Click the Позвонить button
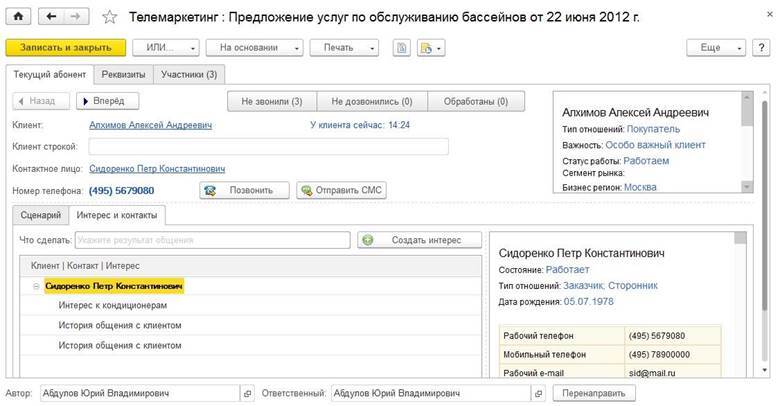Image resolution: width=780 pixels, height=406 pixels. pos(244,191)
